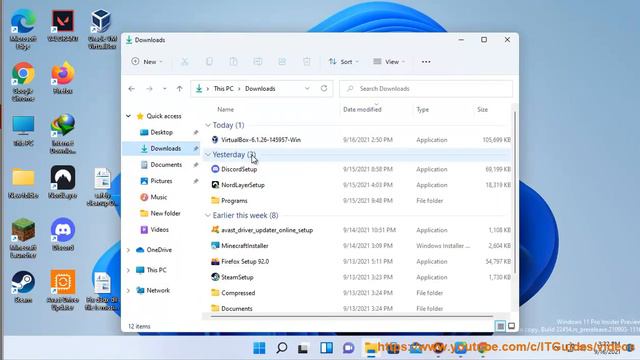Open the Firefox desktop shortcut

point(62,78)
